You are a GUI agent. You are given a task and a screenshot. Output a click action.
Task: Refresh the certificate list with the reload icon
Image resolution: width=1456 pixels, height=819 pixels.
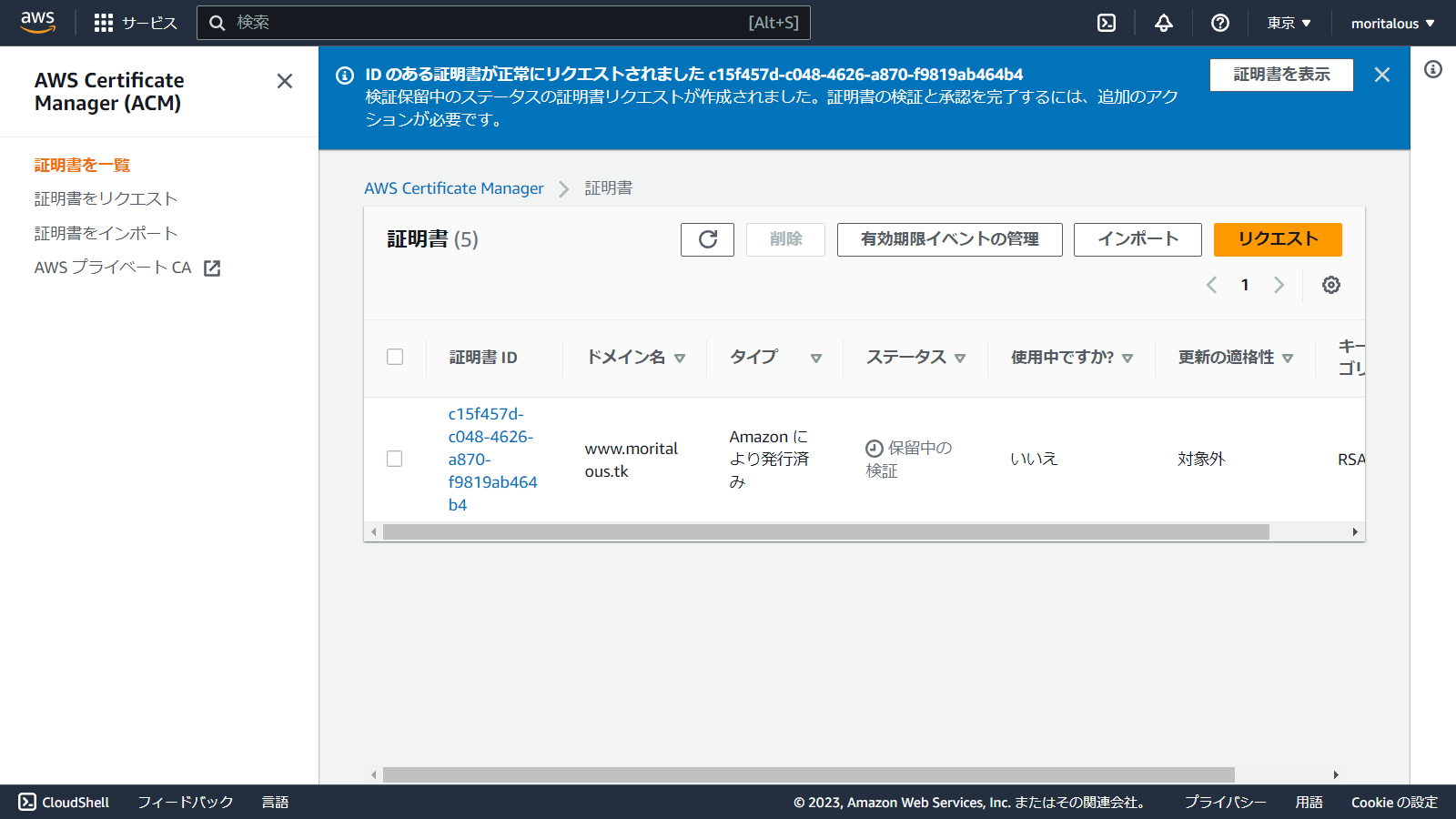click(x=707, y=239)
